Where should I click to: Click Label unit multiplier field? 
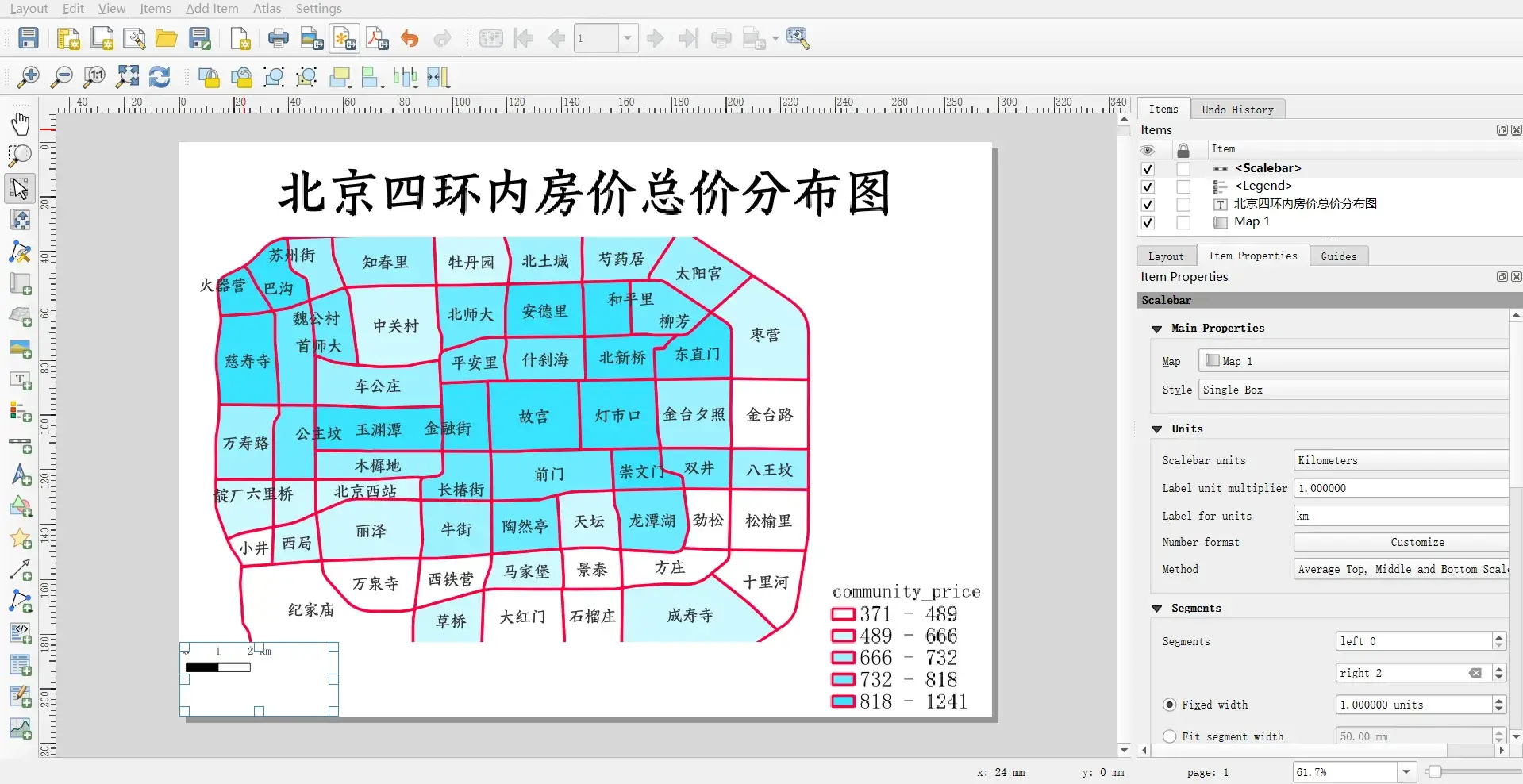tap(1401, 488)
